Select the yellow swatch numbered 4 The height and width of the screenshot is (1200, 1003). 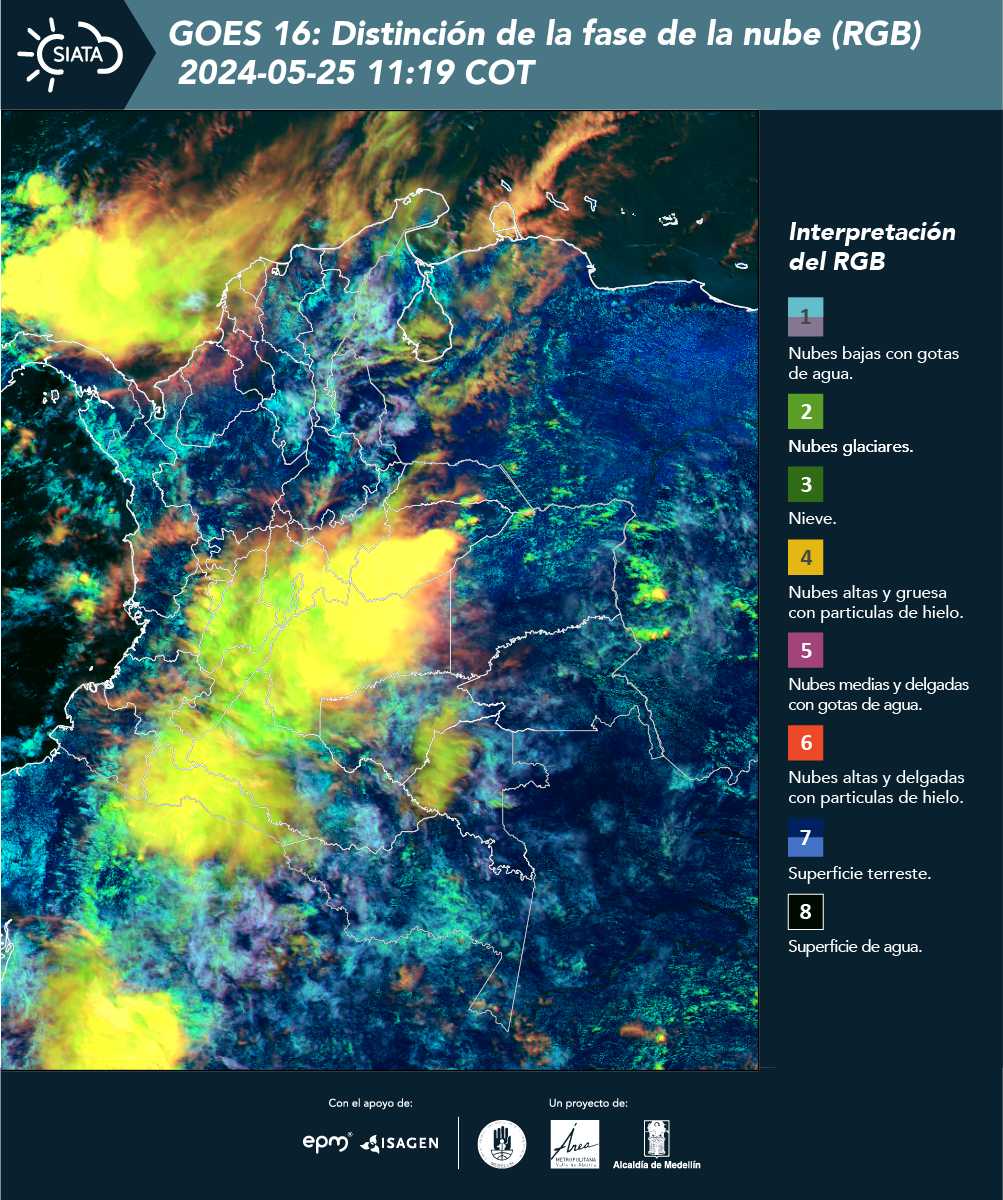pos(805,557)
